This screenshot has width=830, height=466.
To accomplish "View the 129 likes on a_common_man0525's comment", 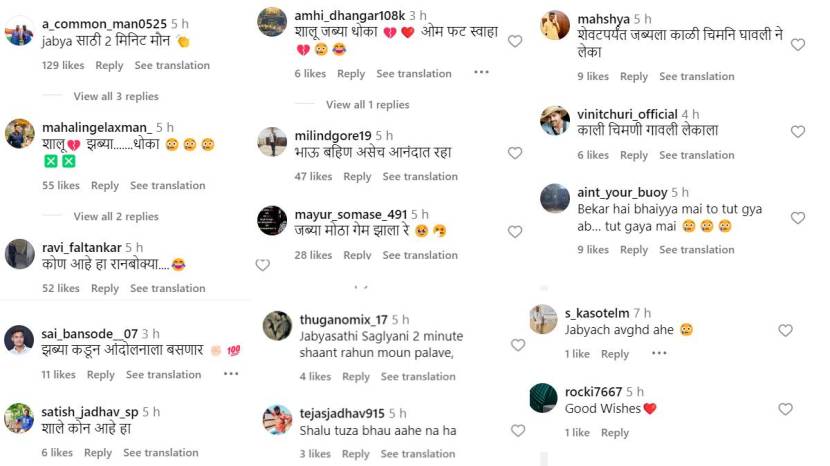I will coord(62,65).
